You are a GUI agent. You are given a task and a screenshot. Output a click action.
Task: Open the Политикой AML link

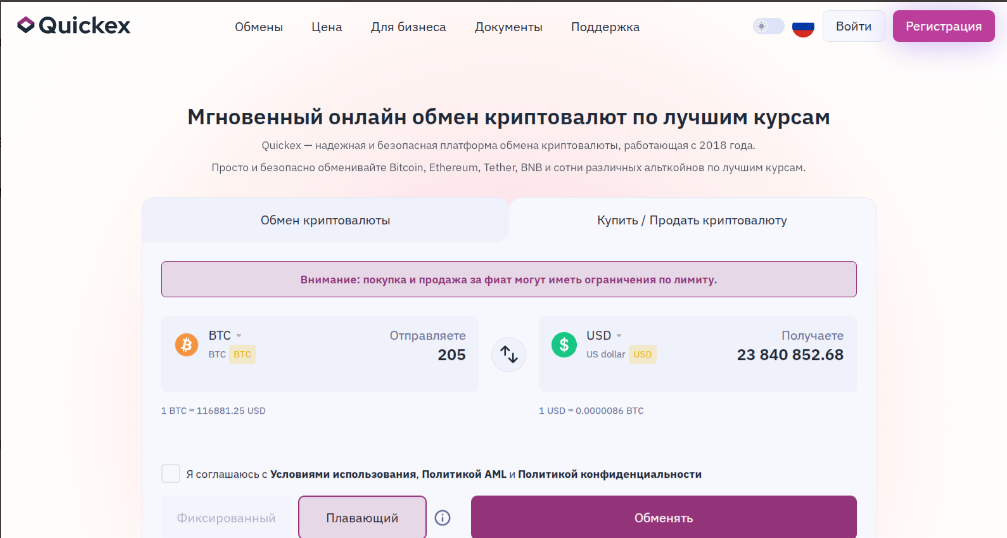464,474
